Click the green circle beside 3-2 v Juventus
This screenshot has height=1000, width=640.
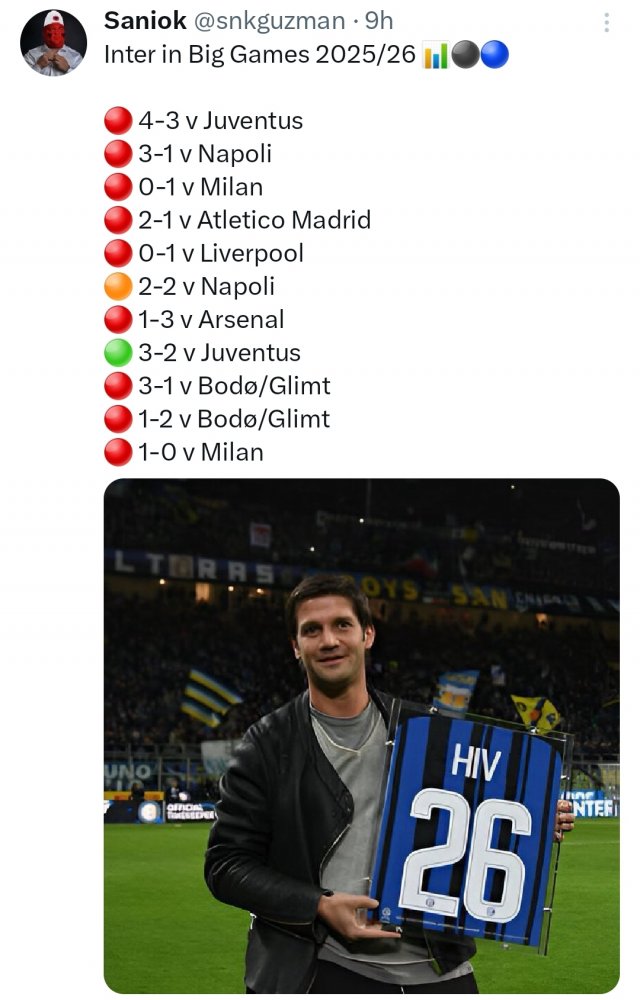(x=118, y=353)
